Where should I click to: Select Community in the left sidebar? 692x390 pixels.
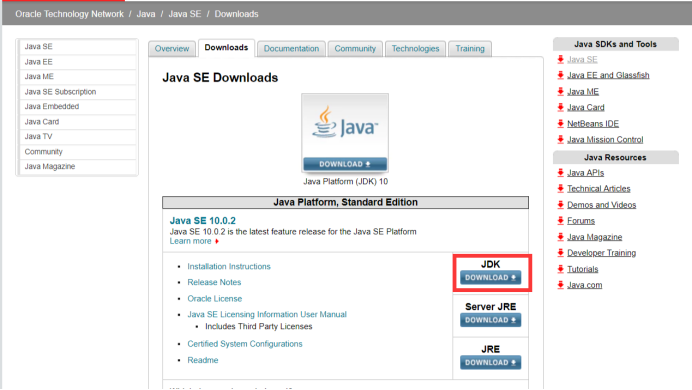(x=78, y=152)
